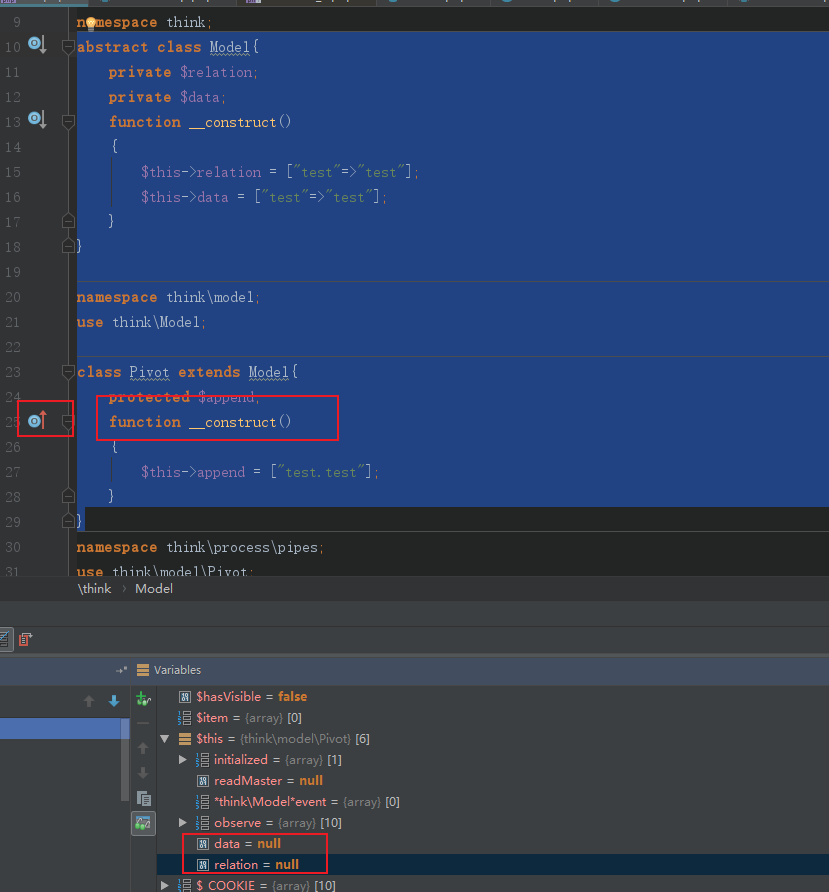Move watch down in the variables side toolbar
The image size is (829, 892).
143,773
